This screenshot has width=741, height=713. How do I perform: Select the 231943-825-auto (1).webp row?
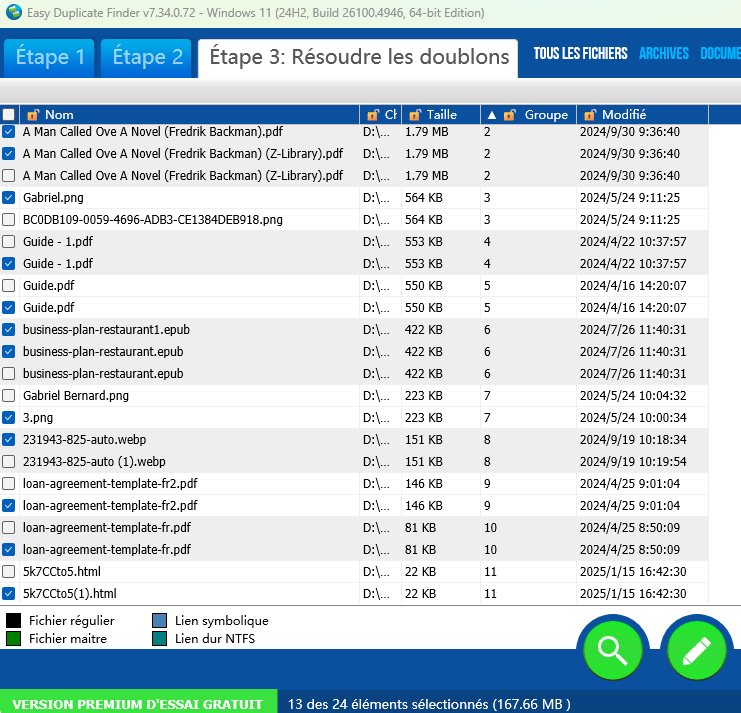pos(354,462)
